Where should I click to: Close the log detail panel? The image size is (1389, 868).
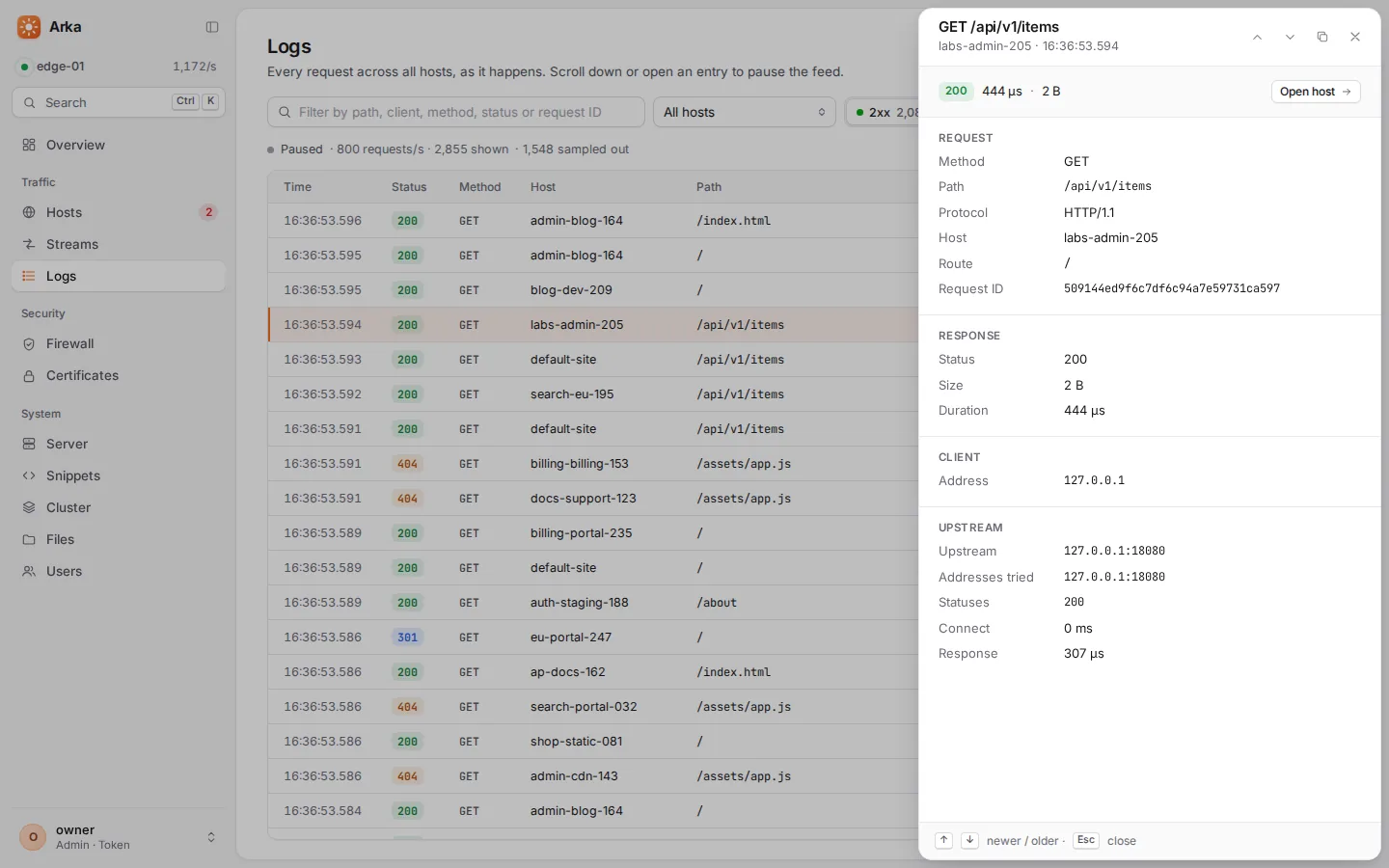click(x=1355, y=37)
